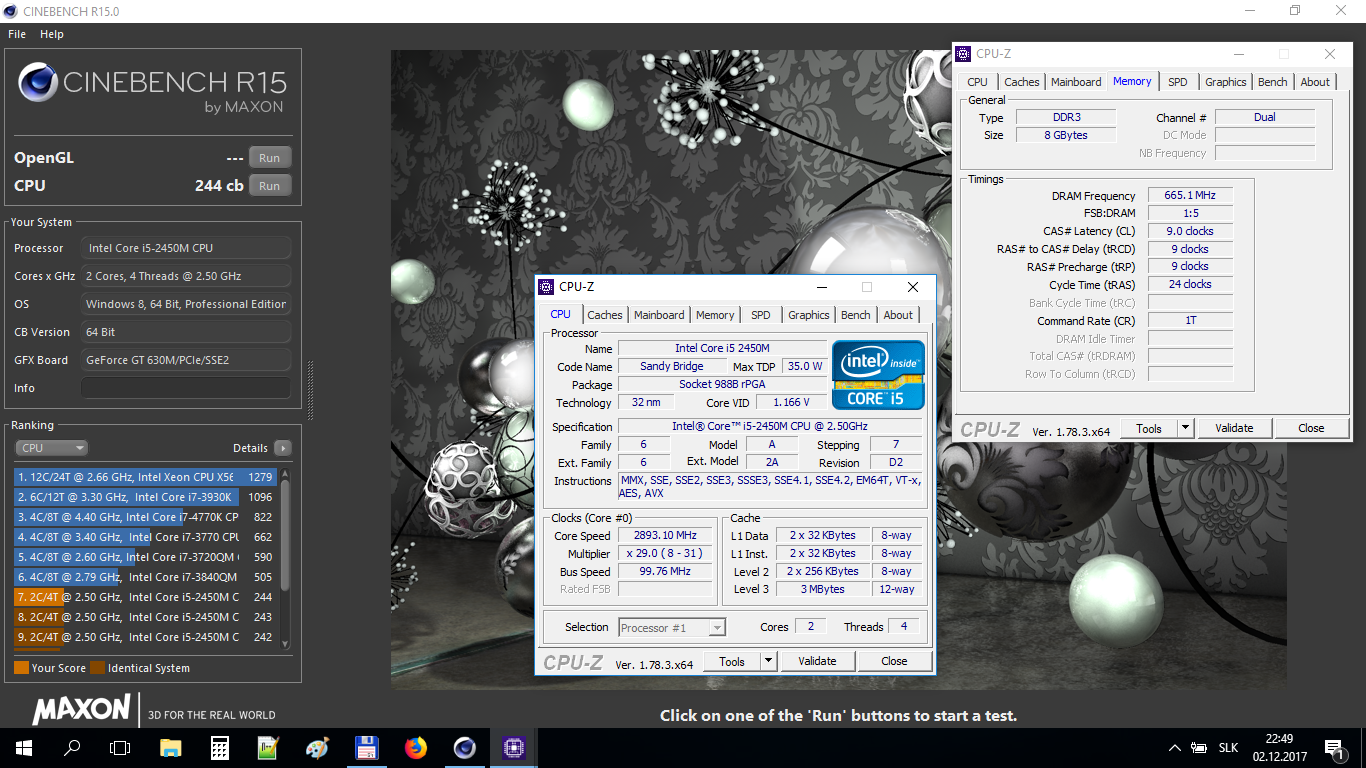Click the CPU-Z Memory window title icon
Screen dimensions: 1366x768
(x=964, y=54)
